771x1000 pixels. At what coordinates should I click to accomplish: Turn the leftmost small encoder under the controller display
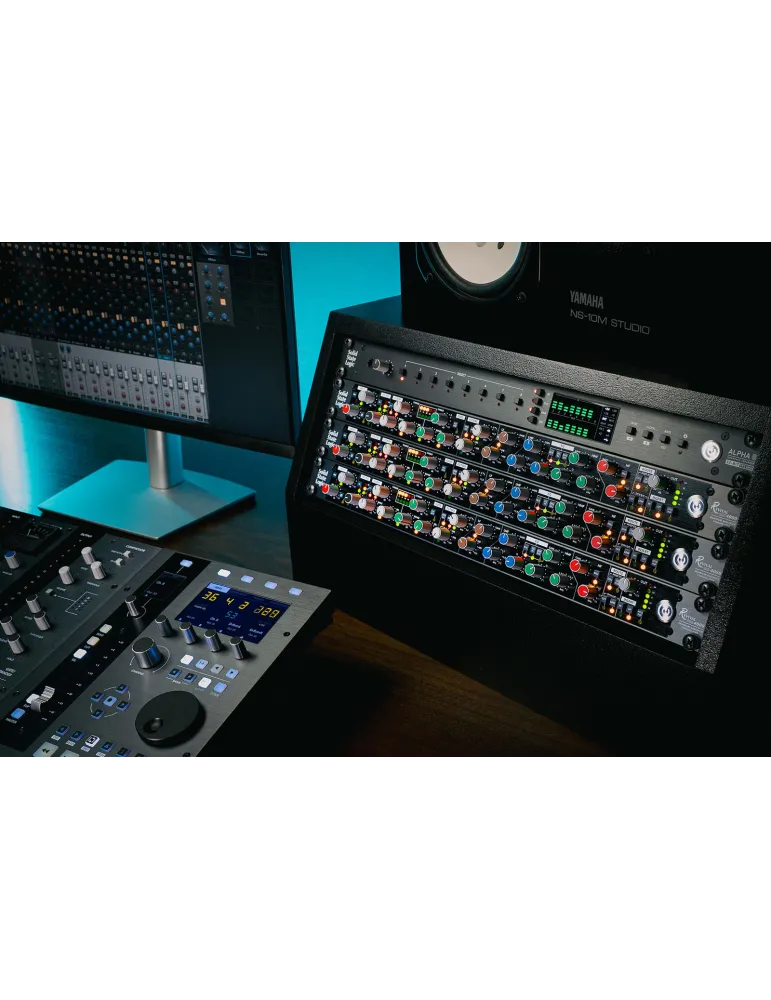point(166,626)
